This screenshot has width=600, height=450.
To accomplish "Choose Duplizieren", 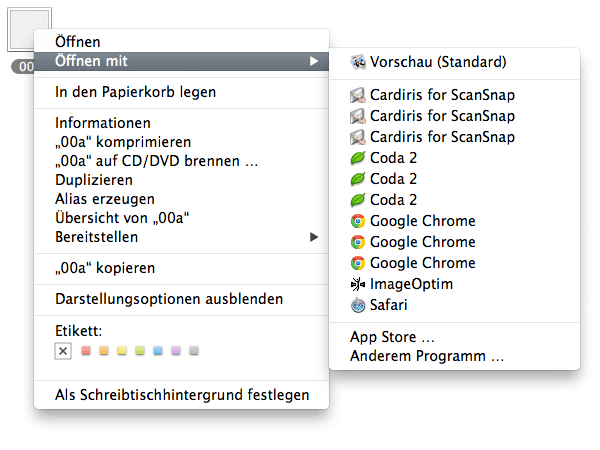I will click(181, 180).
